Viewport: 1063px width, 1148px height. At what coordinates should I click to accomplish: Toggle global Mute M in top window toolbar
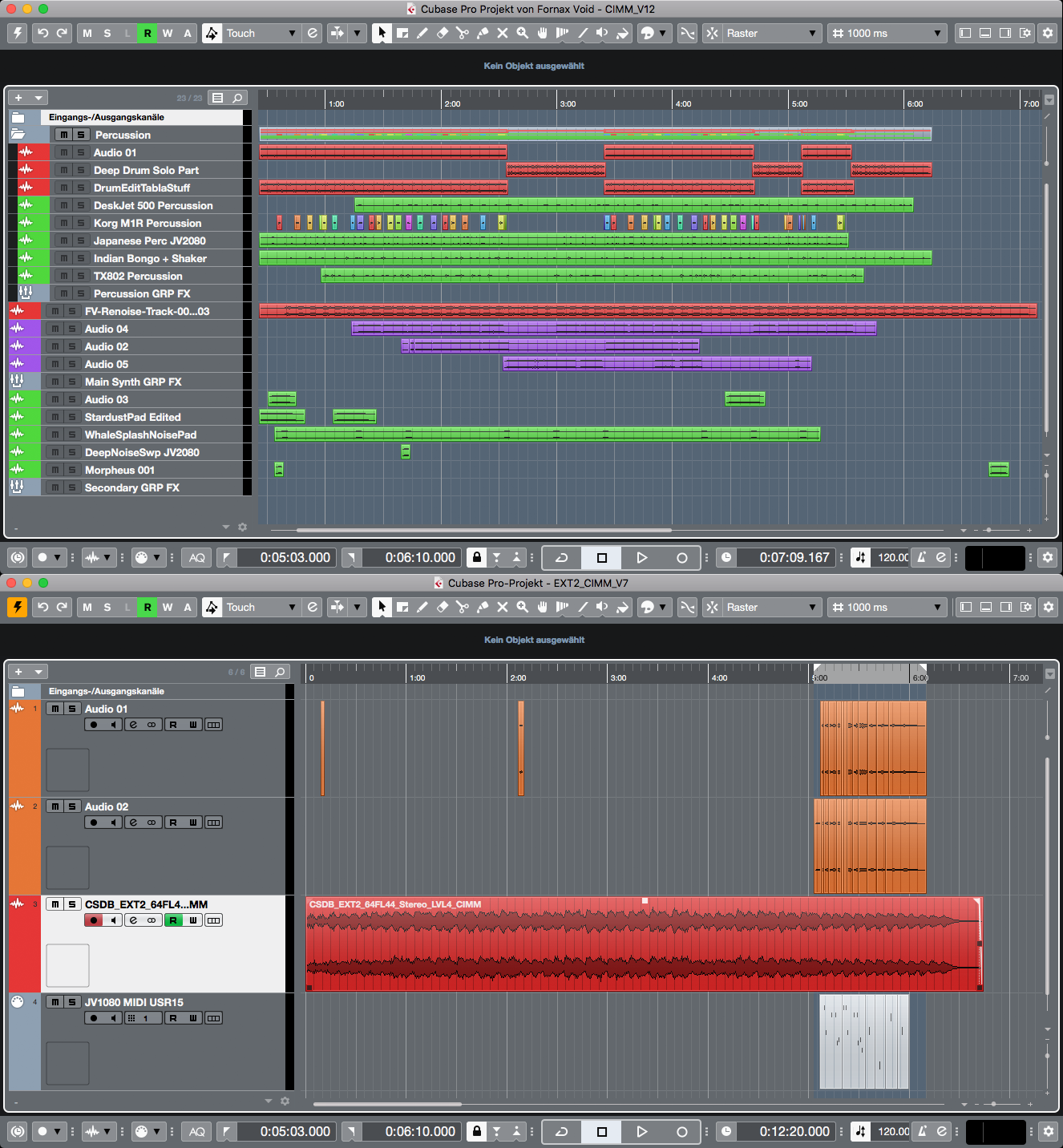point(87,33)
